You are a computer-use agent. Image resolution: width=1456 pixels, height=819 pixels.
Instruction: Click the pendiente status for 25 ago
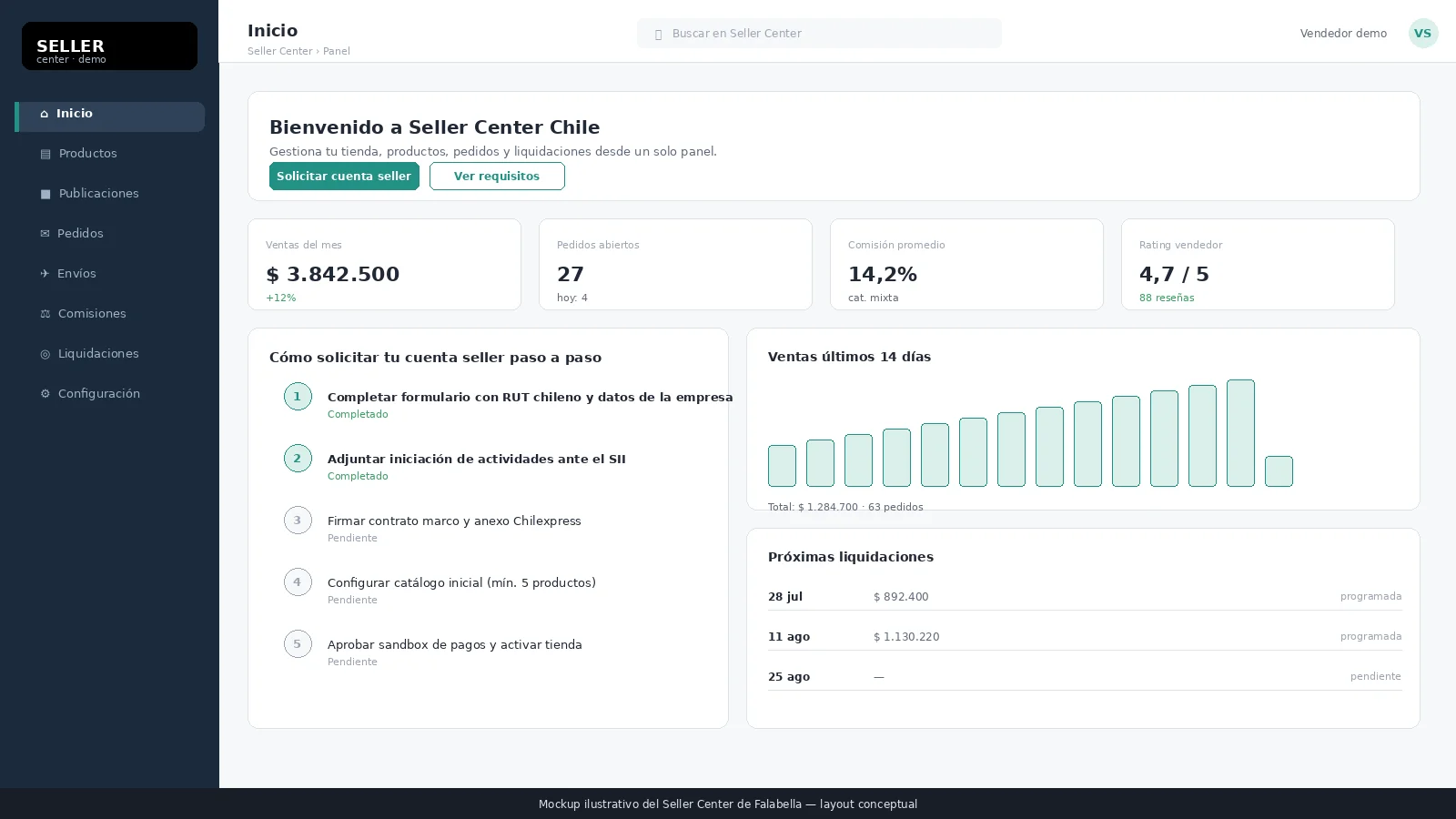(1376, 677)
